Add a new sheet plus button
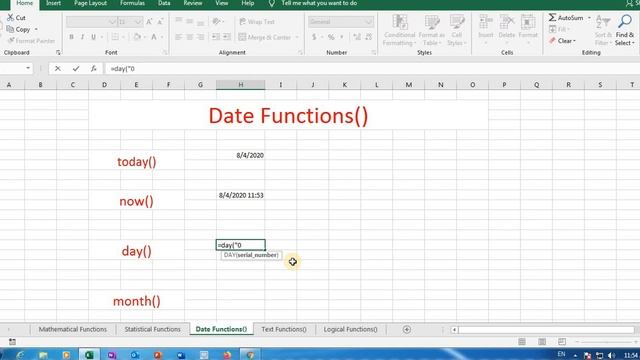The width and height of the screenshot is (640, 360). [x=407, y=329]
